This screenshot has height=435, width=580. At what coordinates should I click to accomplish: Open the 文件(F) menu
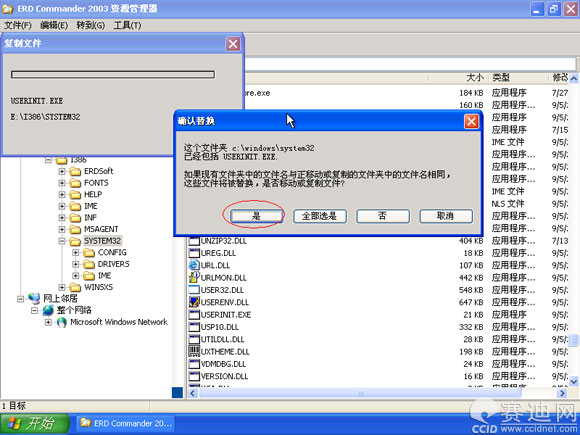click(18, 25)
